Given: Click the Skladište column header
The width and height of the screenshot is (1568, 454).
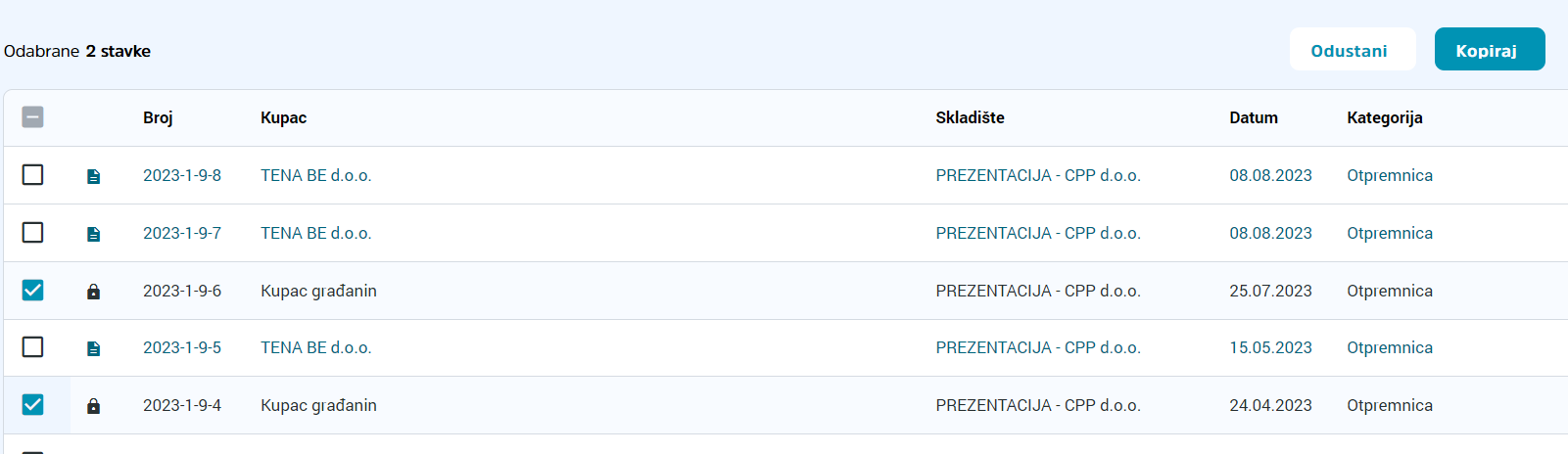Looking at the screenshot, I should [x=970, y=117].
